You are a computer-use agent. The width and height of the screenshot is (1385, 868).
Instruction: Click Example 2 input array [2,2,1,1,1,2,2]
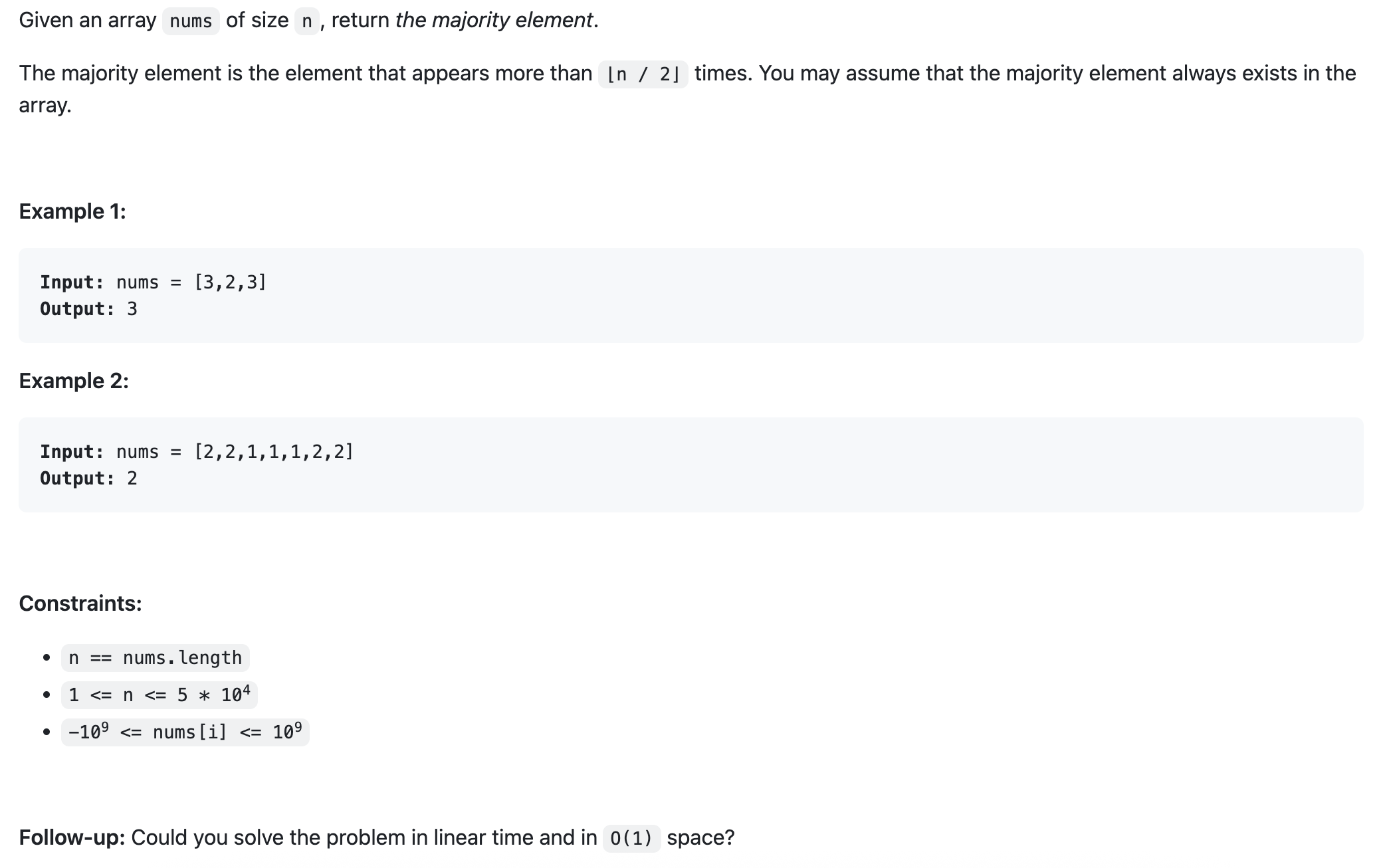(x=274, y=452)
